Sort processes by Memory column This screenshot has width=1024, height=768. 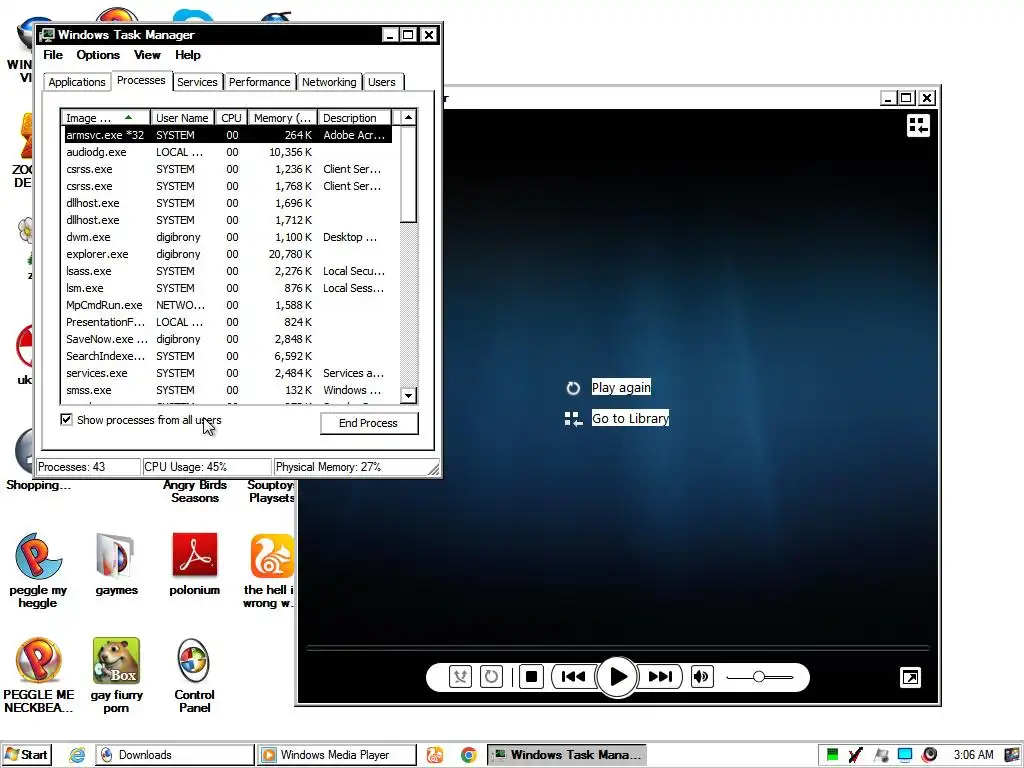click(x=282, y=118)
